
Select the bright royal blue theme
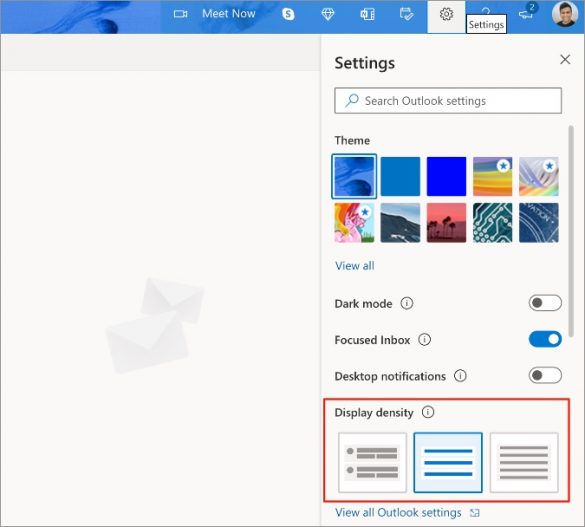[x=446, y=176]
